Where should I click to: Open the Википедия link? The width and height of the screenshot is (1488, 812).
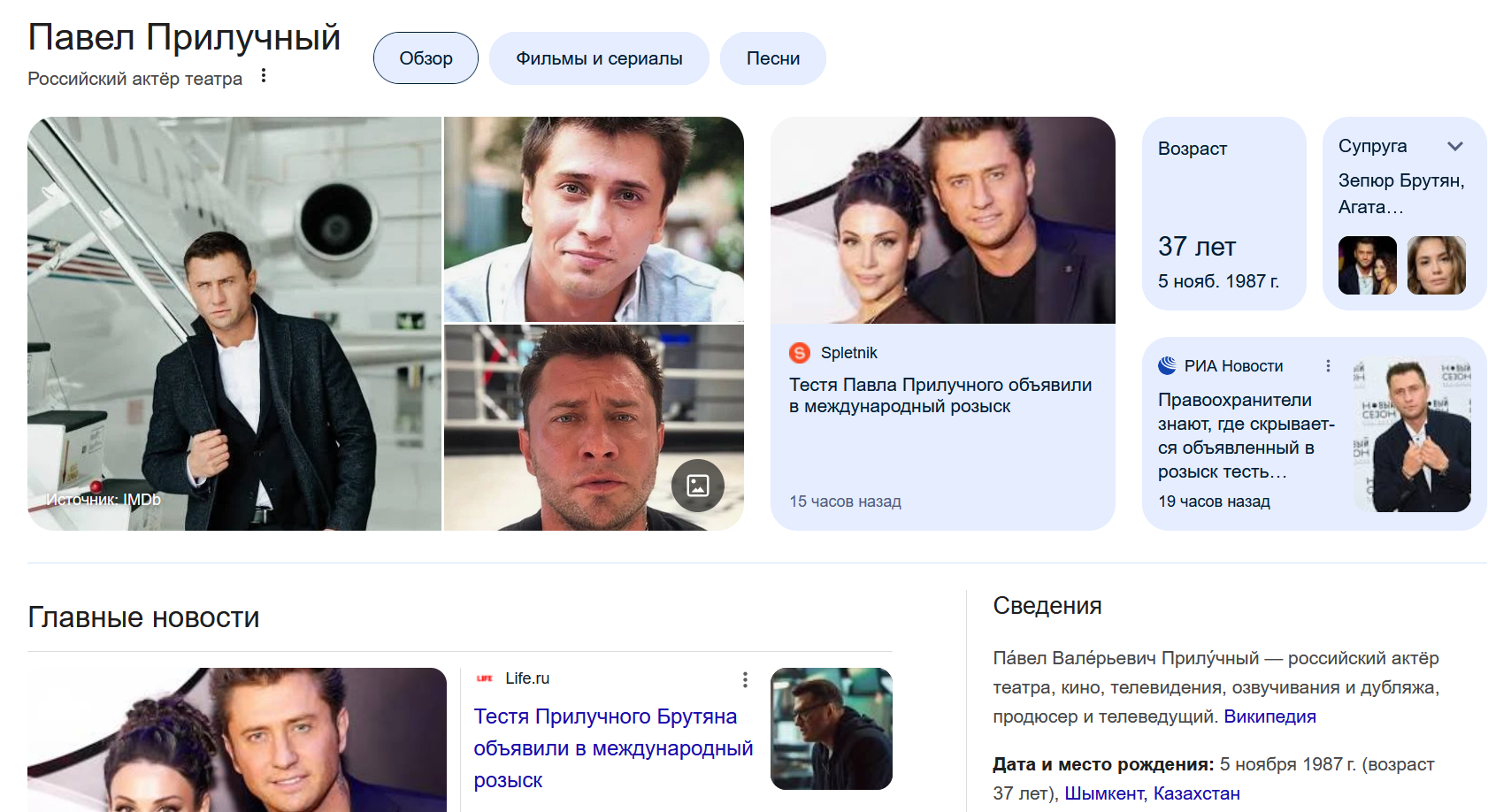[1269, 716]
